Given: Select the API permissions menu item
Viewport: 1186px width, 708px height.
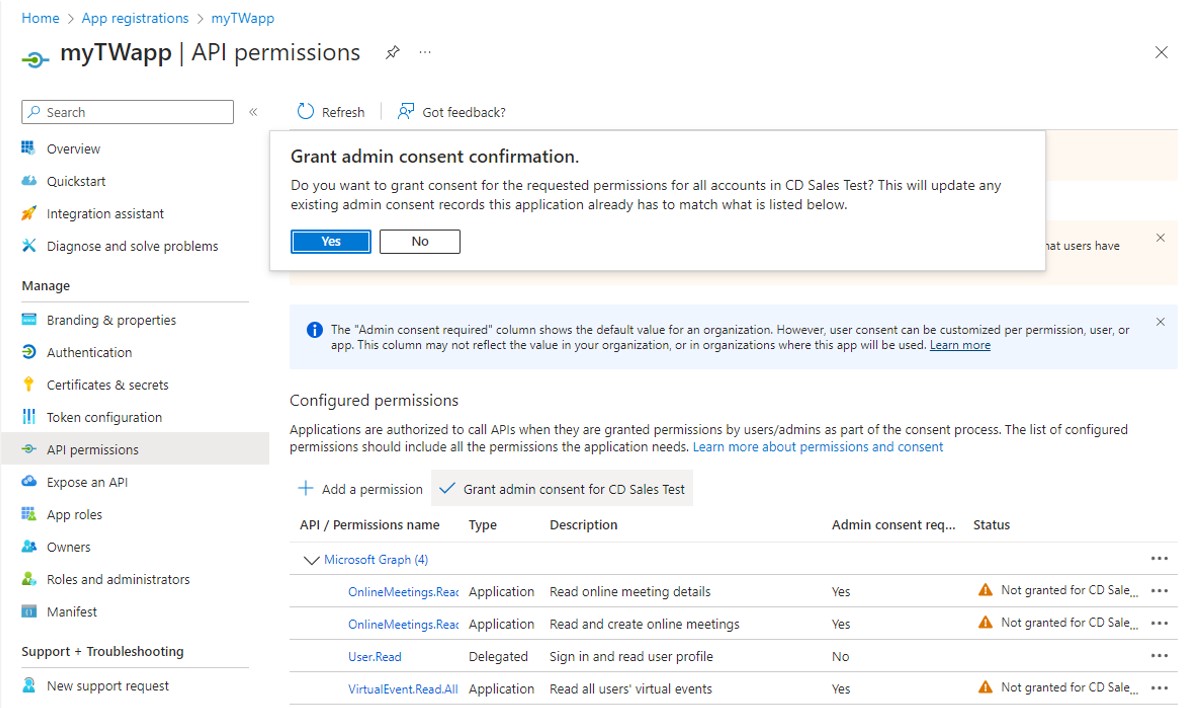Looking at the screenshot, I should click(x=135, y=449).
